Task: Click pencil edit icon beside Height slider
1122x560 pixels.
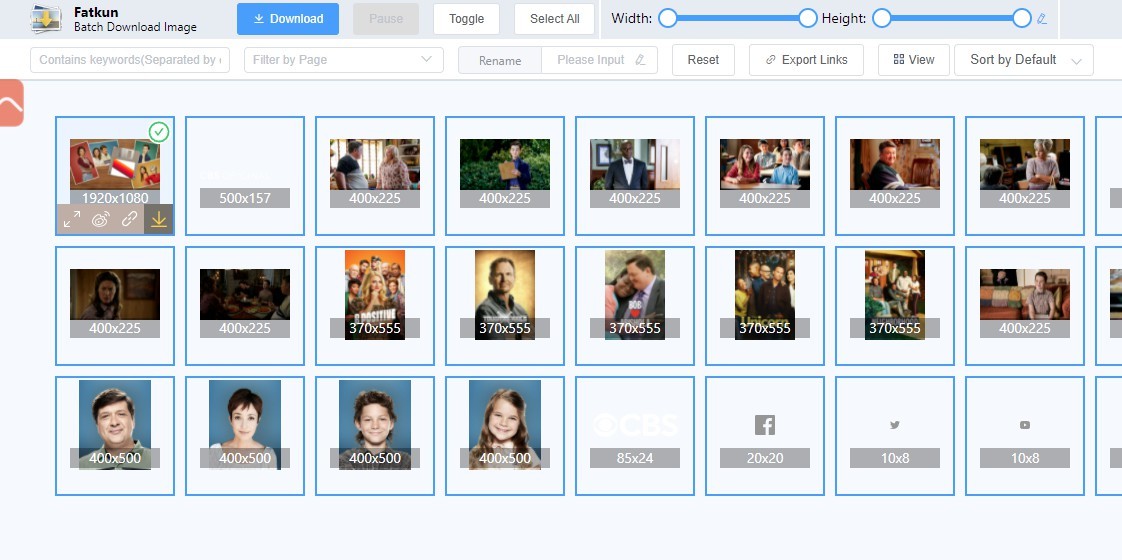Action: [1042, 19]
